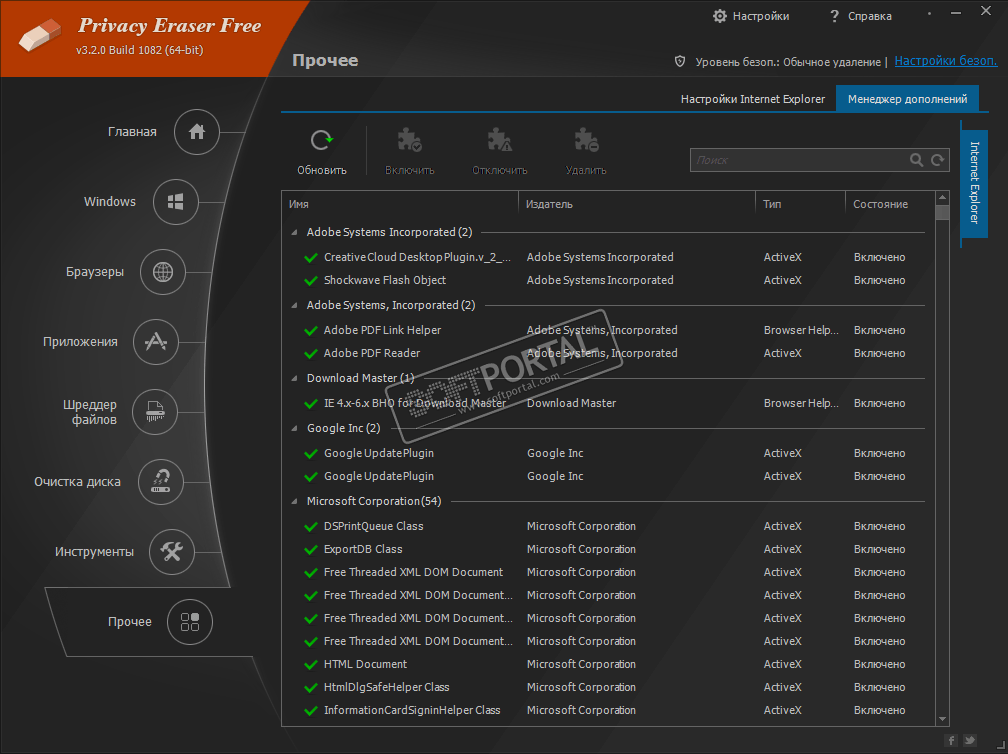Image resolution: width=1008 pixels, height=754 pixels.
Task: Click the Обновить refresh icon
Action: point(321,140)
